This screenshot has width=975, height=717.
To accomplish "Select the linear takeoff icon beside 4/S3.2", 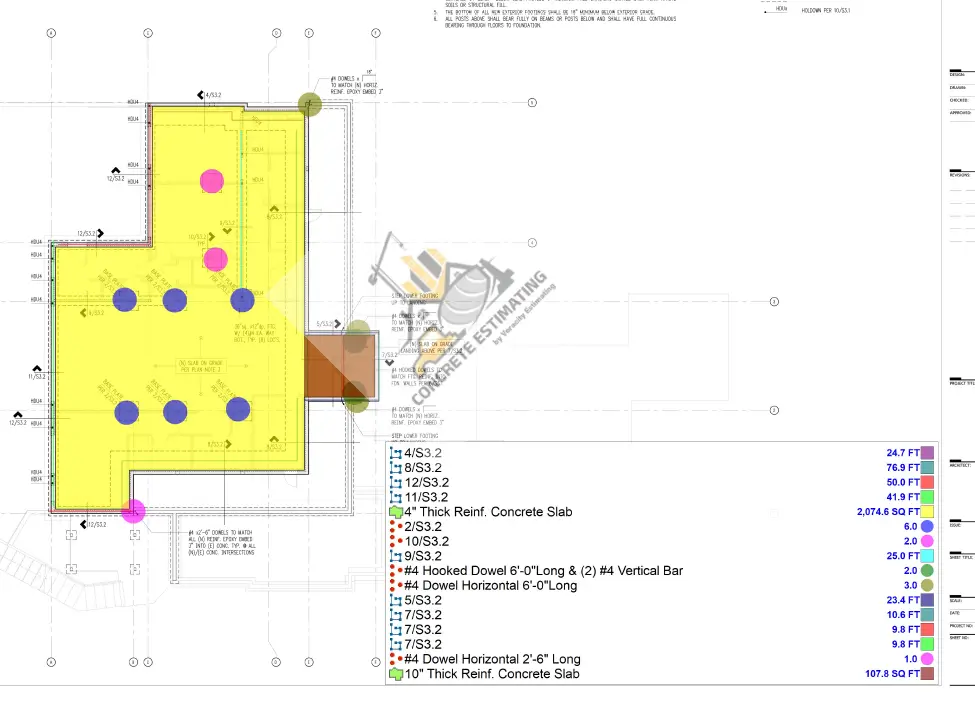I will coord(394,452).
